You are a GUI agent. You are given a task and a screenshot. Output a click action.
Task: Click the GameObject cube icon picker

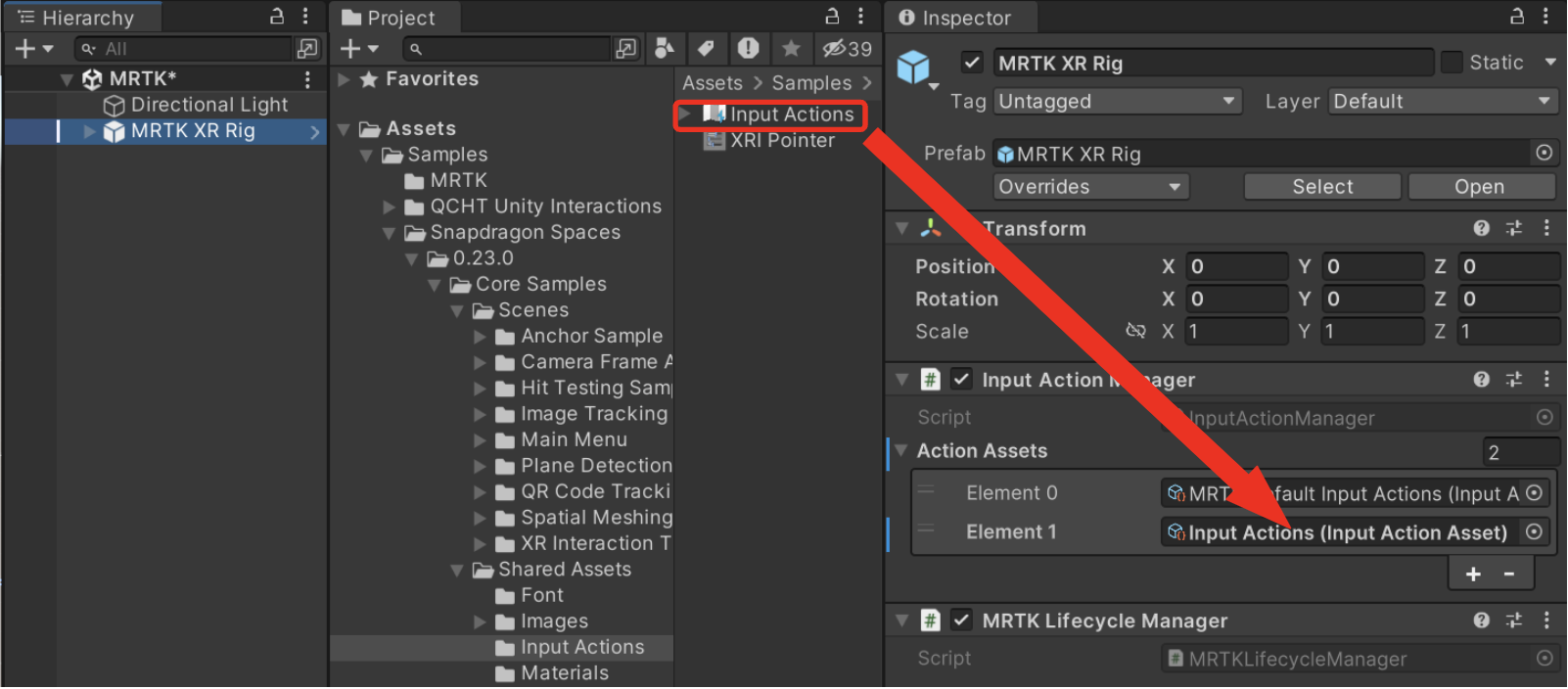(x=917, y=69)
